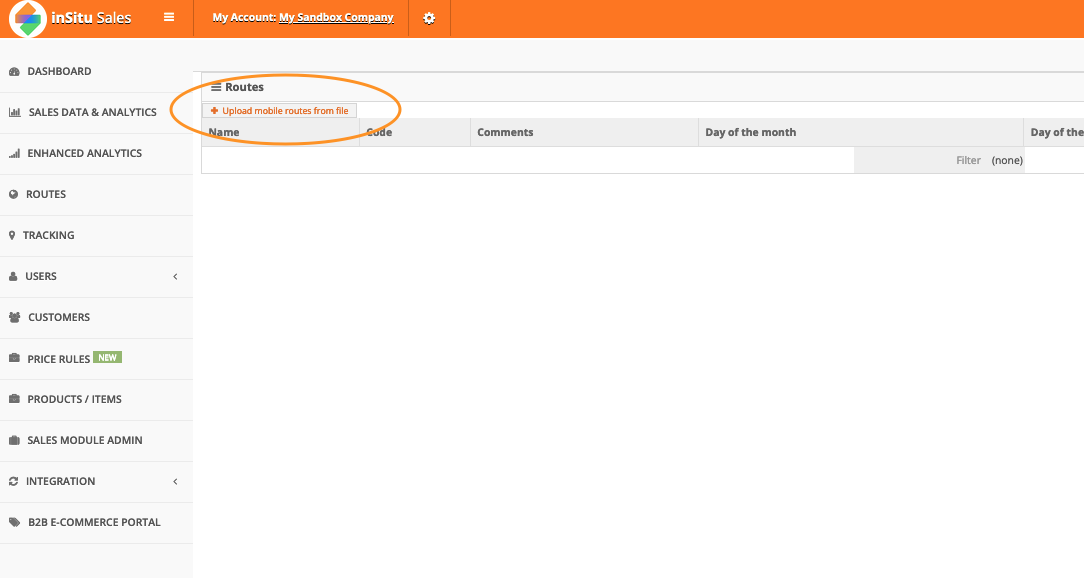Expand the Integration submenu chevron
1084x578 pixels.
coord(175,482)
